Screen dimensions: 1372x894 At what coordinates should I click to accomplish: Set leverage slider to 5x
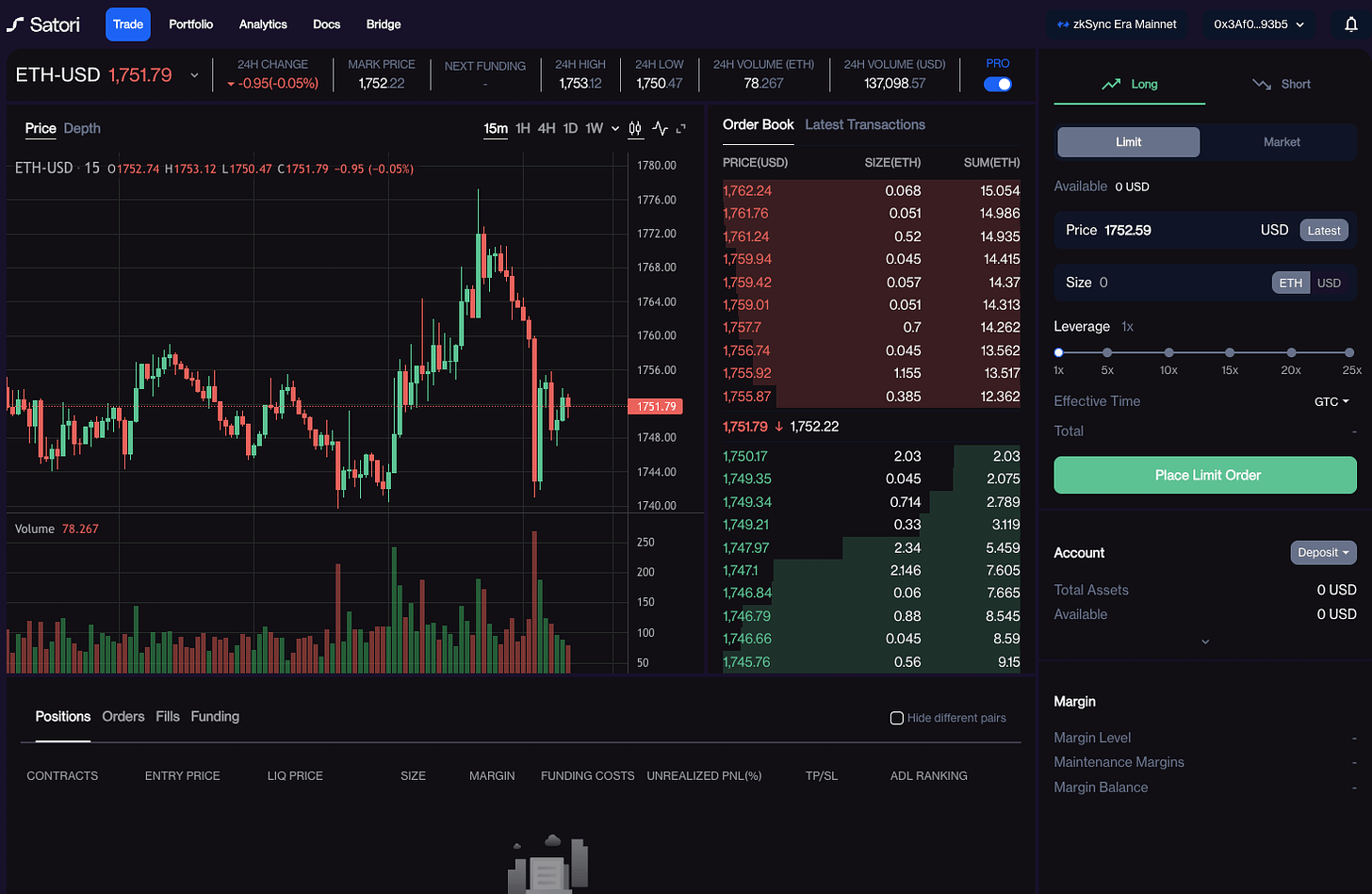pos(1107,352)
